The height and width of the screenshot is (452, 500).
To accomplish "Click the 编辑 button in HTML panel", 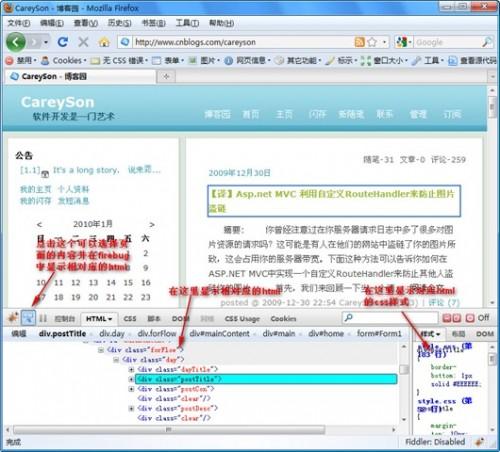I will click(x=19, y=333).
